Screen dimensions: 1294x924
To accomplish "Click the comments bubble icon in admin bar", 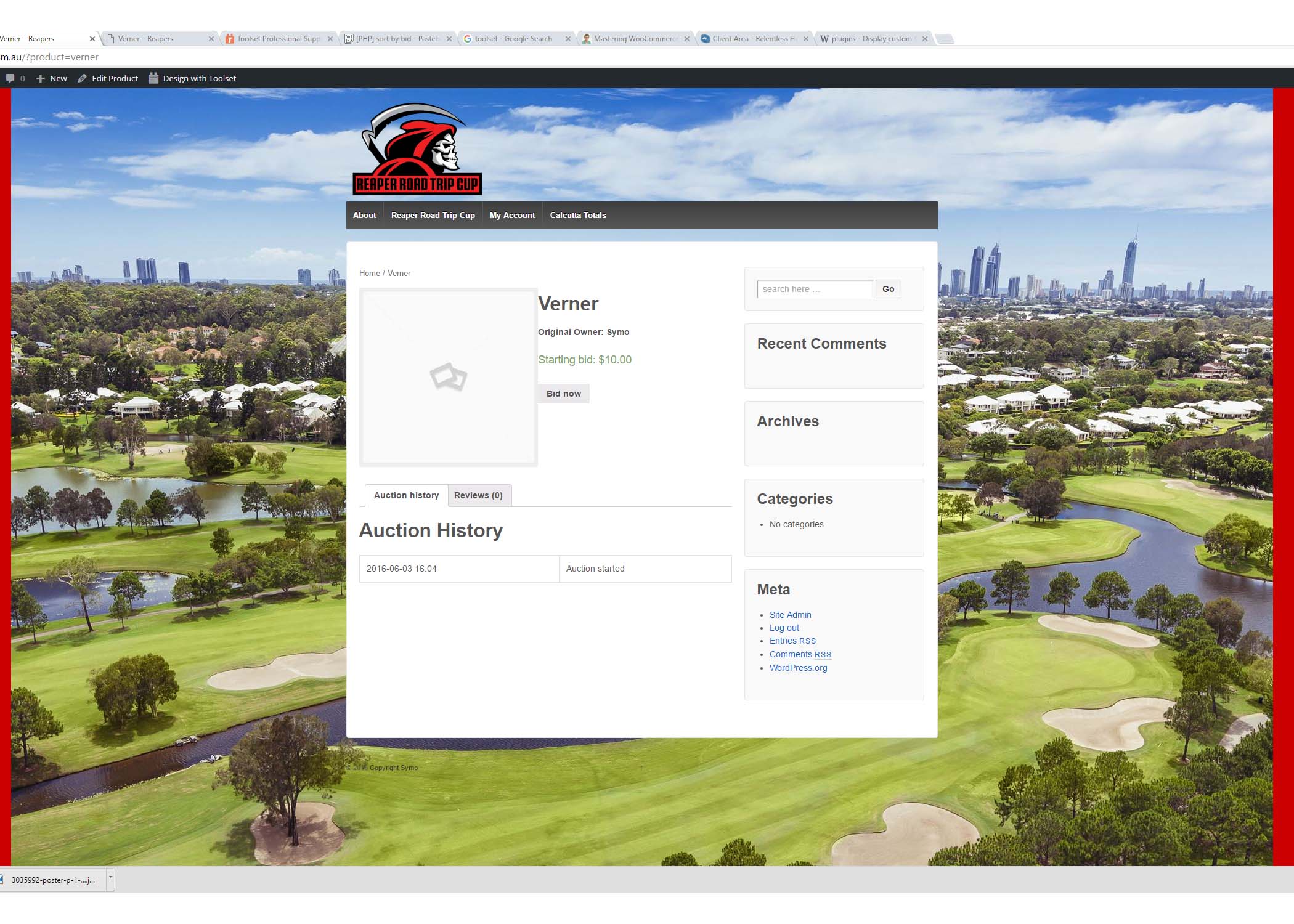I will pos(10,78).
